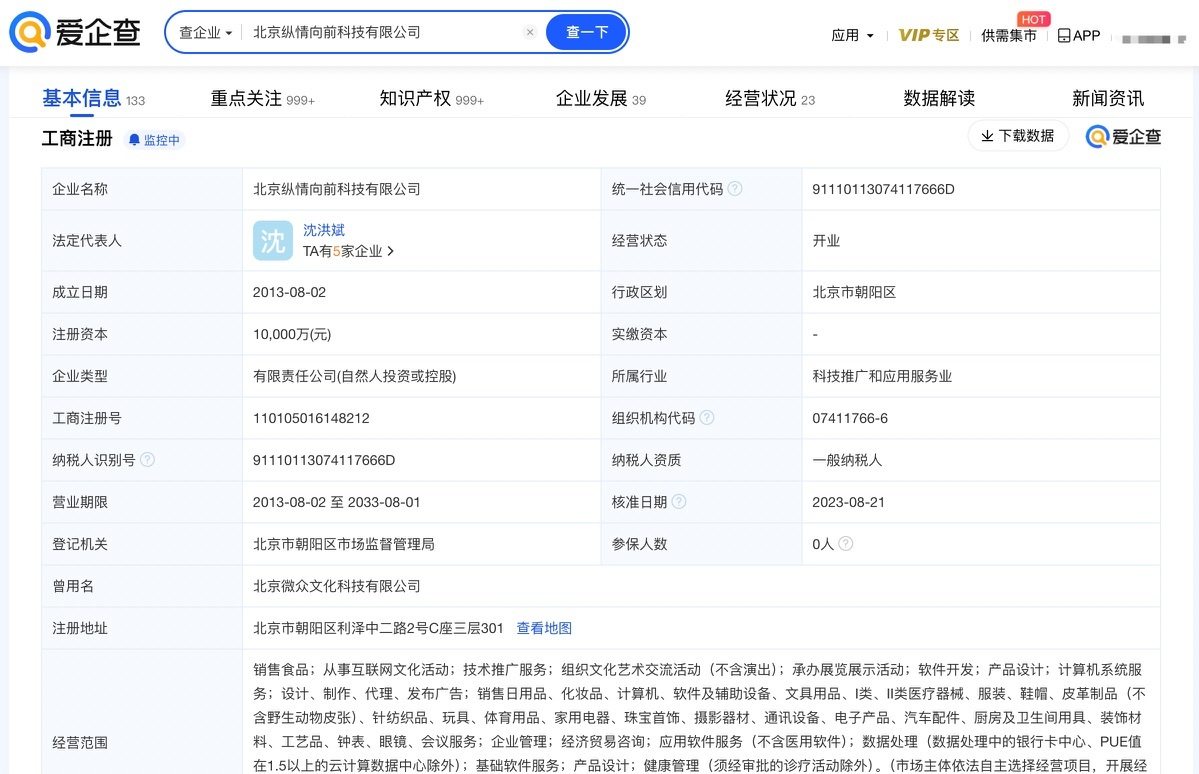The height and width of the screenshot is (774, 1199).
Task: Switch to the 数据解读 tab
Action: (x=939, y=99)
